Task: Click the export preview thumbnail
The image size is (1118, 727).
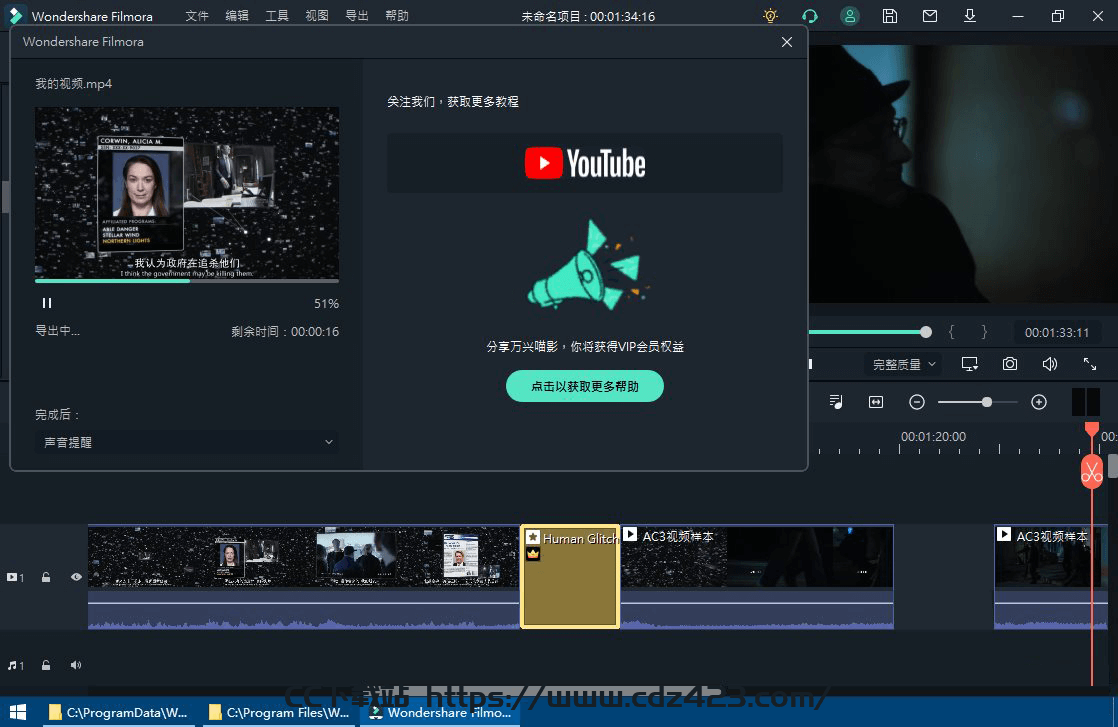Action: pos(187,192)
